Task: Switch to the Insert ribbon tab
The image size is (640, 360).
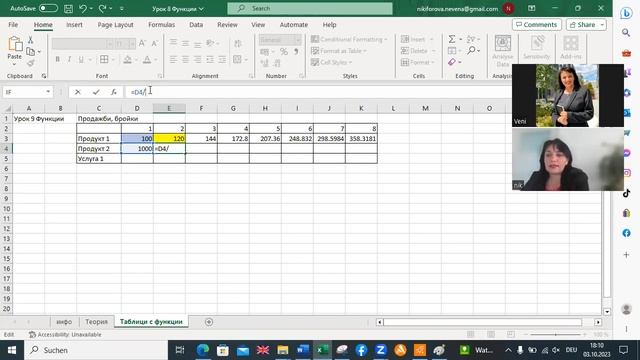Action: (74, 25)
